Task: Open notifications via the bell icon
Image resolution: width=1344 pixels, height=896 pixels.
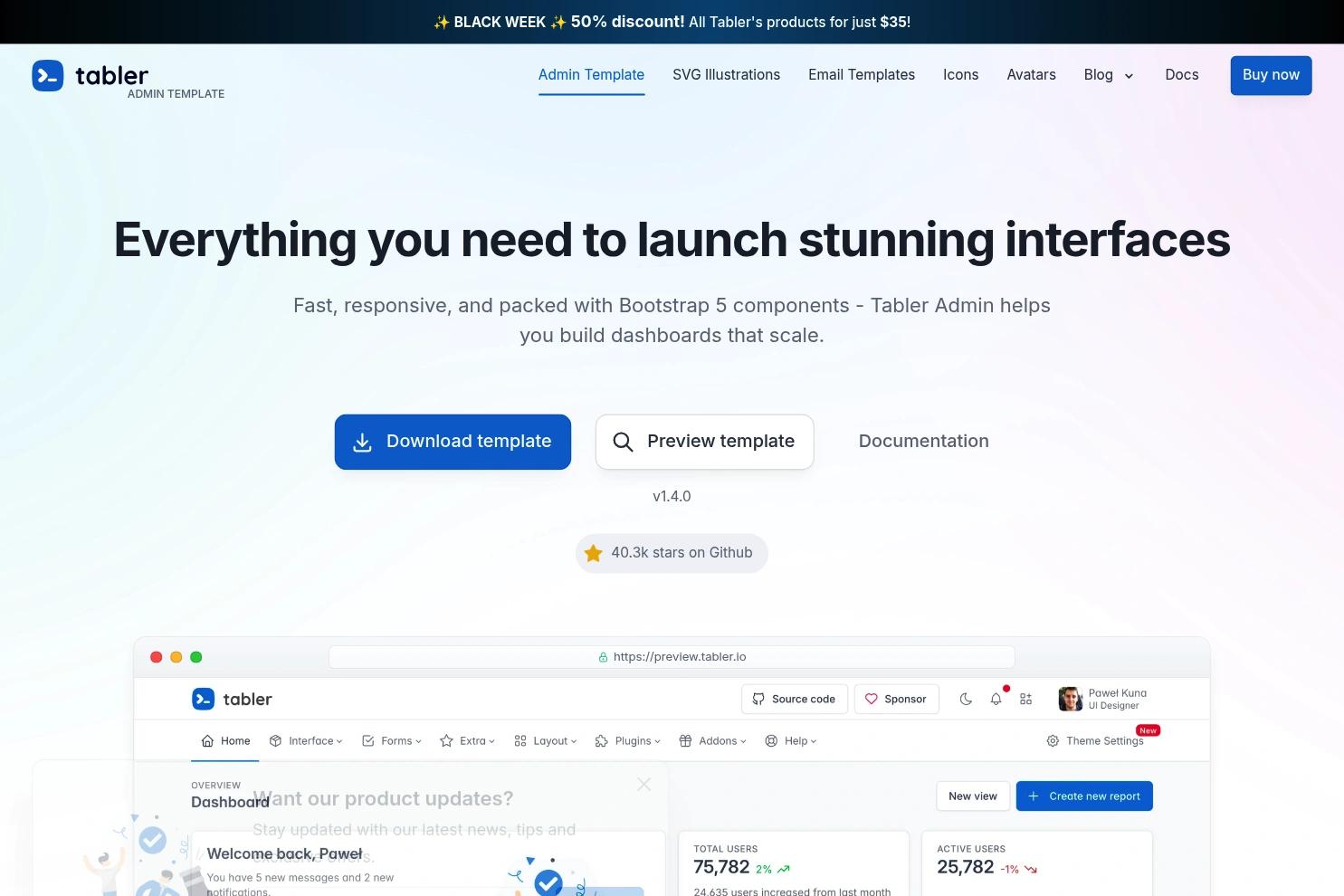Action: [996, 699]
